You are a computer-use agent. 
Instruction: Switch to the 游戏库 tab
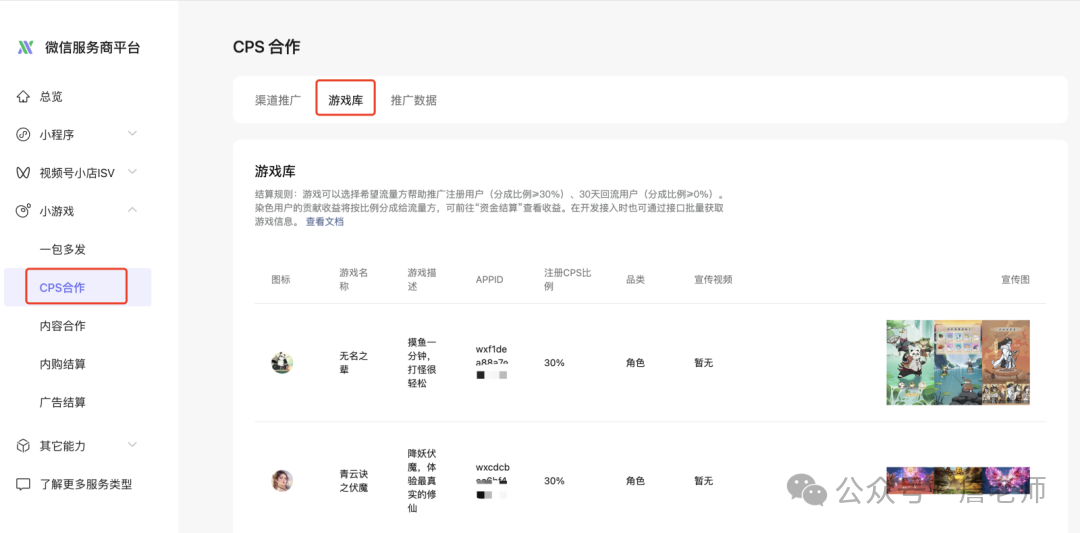tap(346, 100)
